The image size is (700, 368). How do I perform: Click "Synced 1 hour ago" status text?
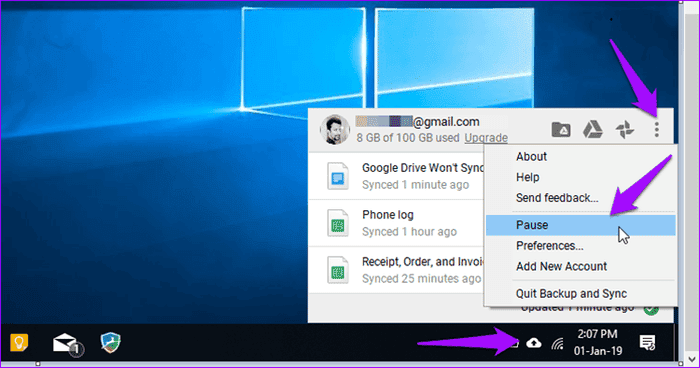click(409, 232)
